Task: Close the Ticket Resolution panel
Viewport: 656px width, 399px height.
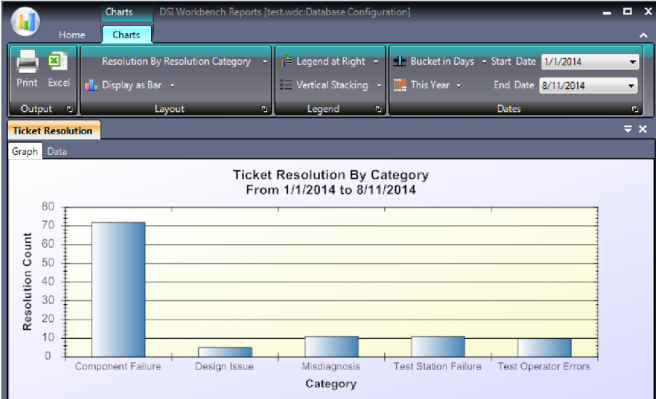Action: (643, 129)
